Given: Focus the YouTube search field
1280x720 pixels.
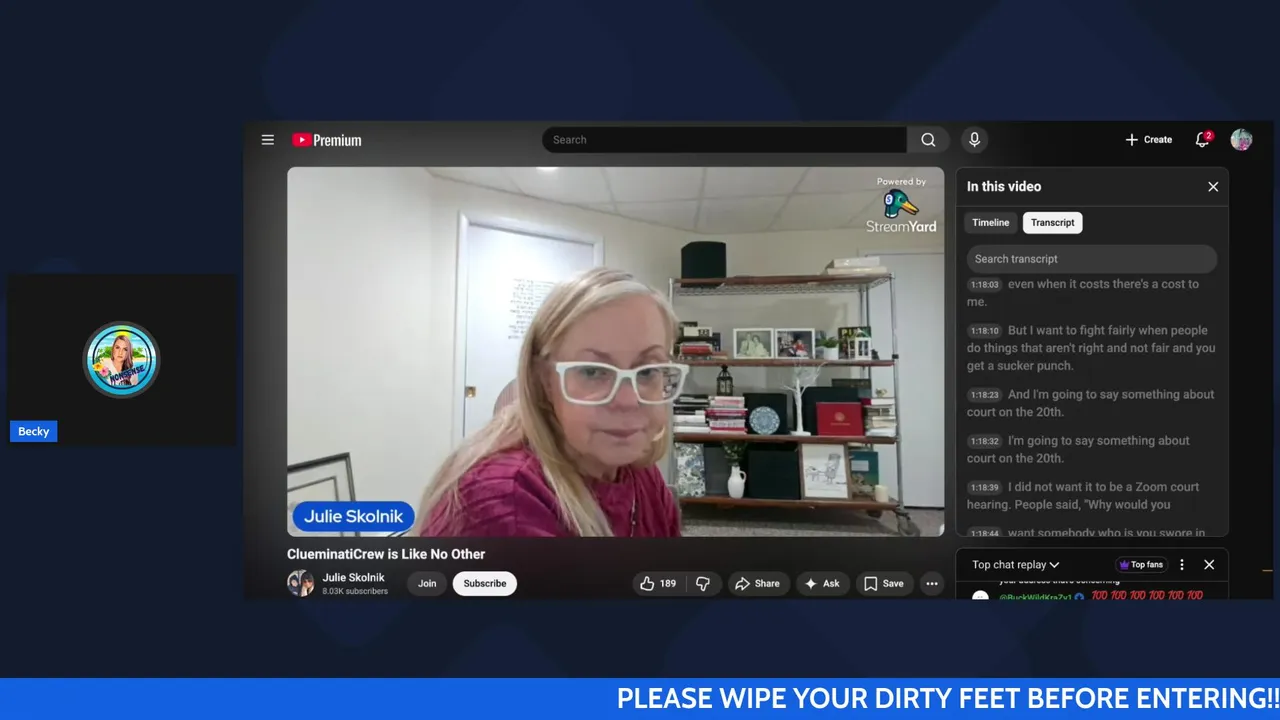Looking at the screenshot, I should [725, 140].
